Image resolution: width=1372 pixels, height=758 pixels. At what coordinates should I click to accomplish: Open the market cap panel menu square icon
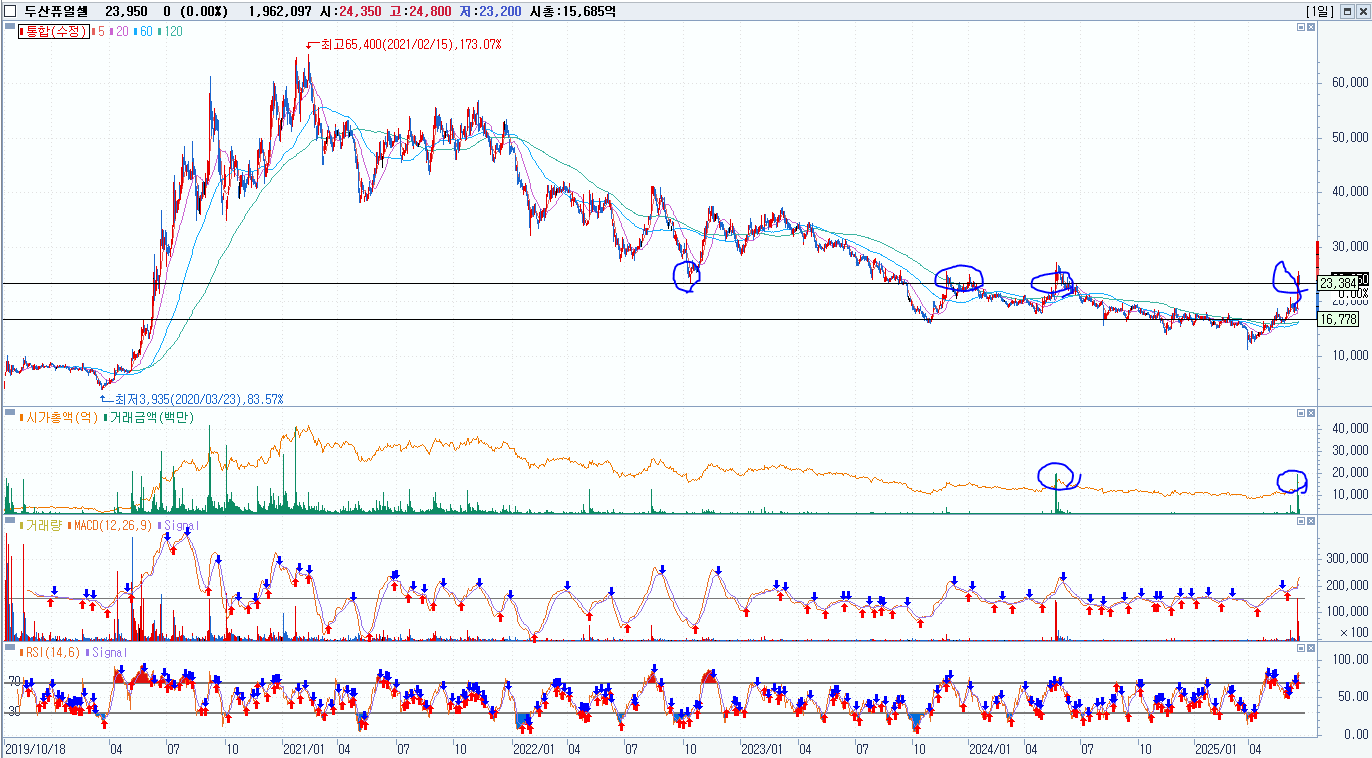tap(10, 413)
